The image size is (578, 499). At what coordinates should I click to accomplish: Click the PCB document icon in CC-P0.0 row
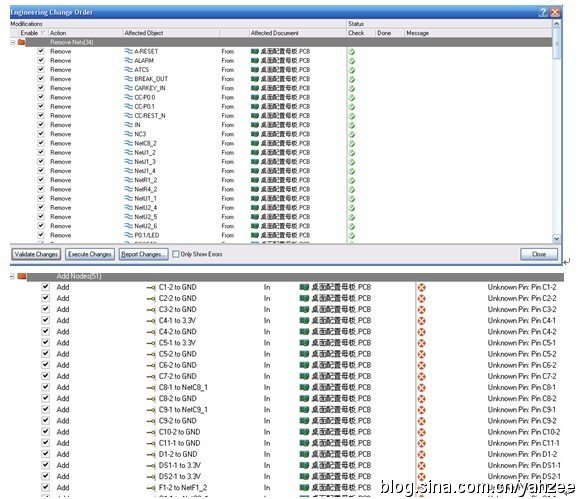(x=255, y=97)
